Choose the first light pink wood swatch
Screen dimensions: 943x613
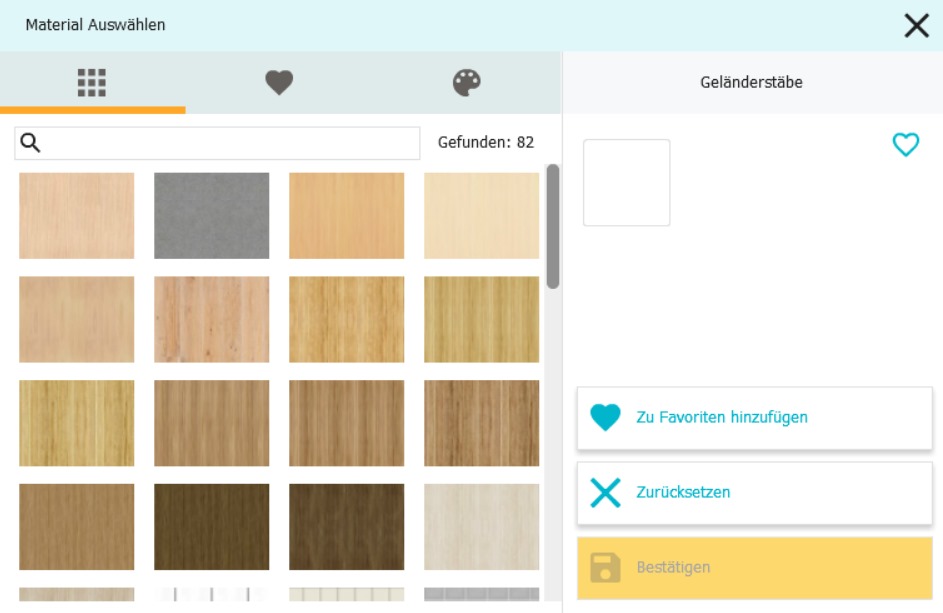point(76,216)
